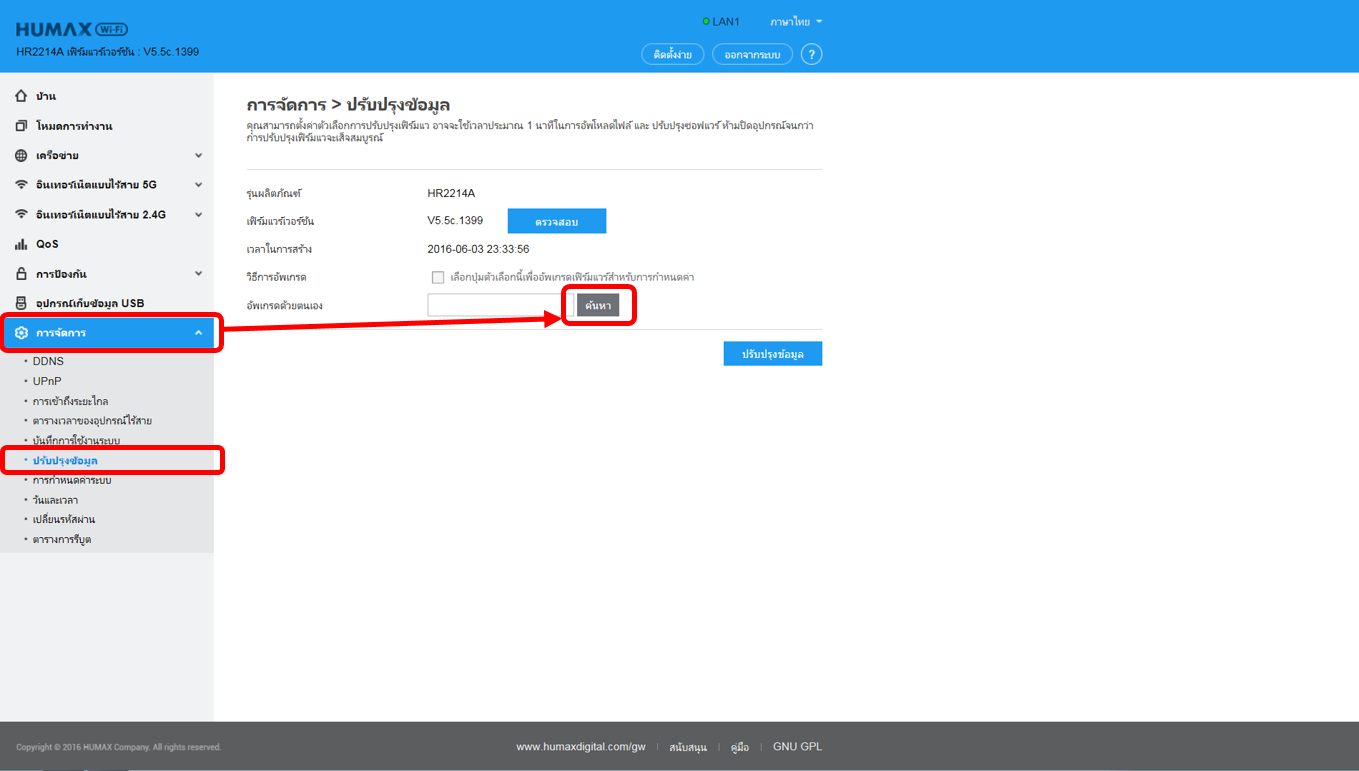Select การเข้าถึงระยะไกล submenu item
The height and width of the screenshot is (771, 1359).
(x=70, y=401)
